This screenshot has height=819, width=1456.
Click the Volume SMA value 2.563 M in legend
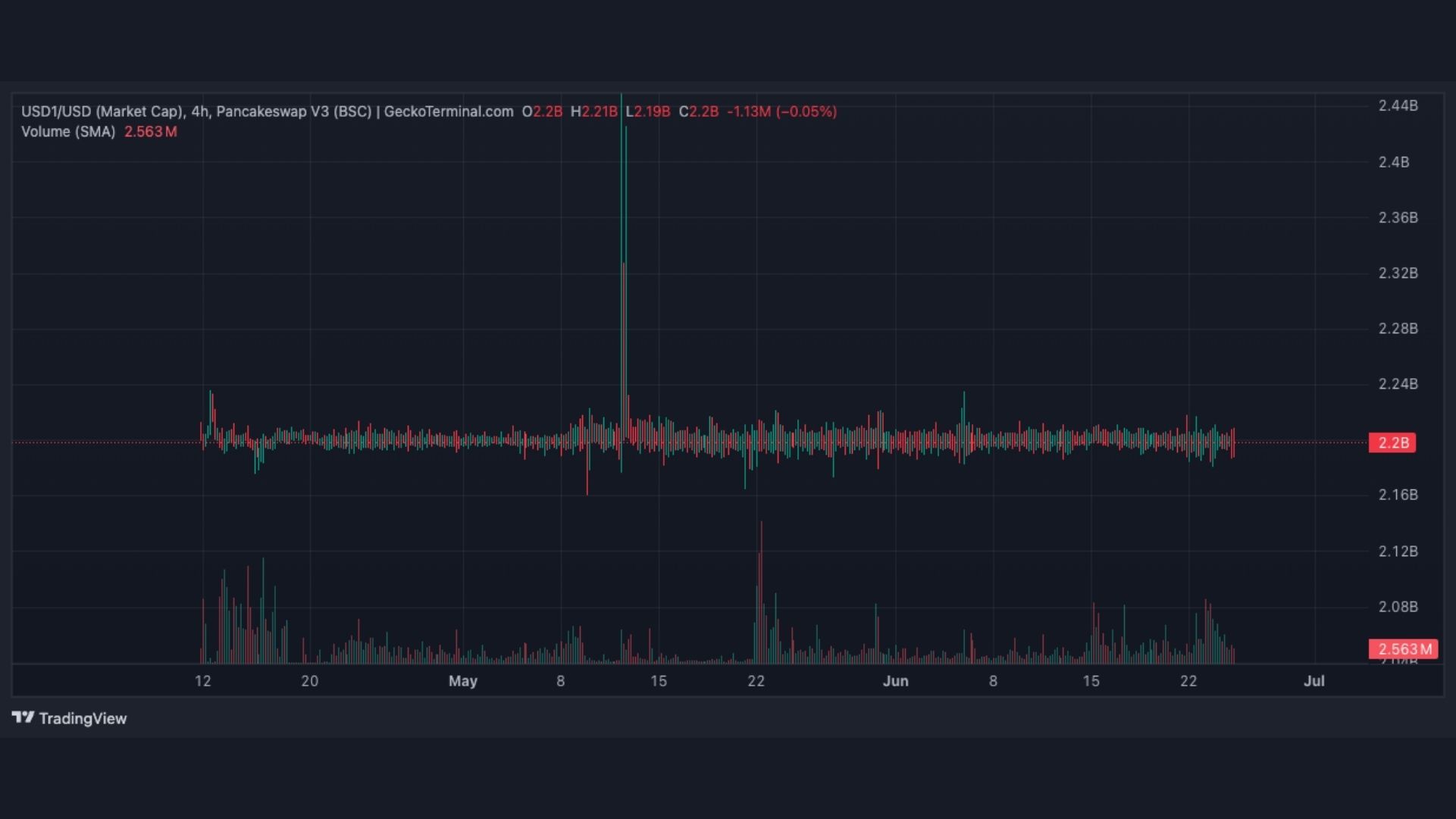coord(151,132)
